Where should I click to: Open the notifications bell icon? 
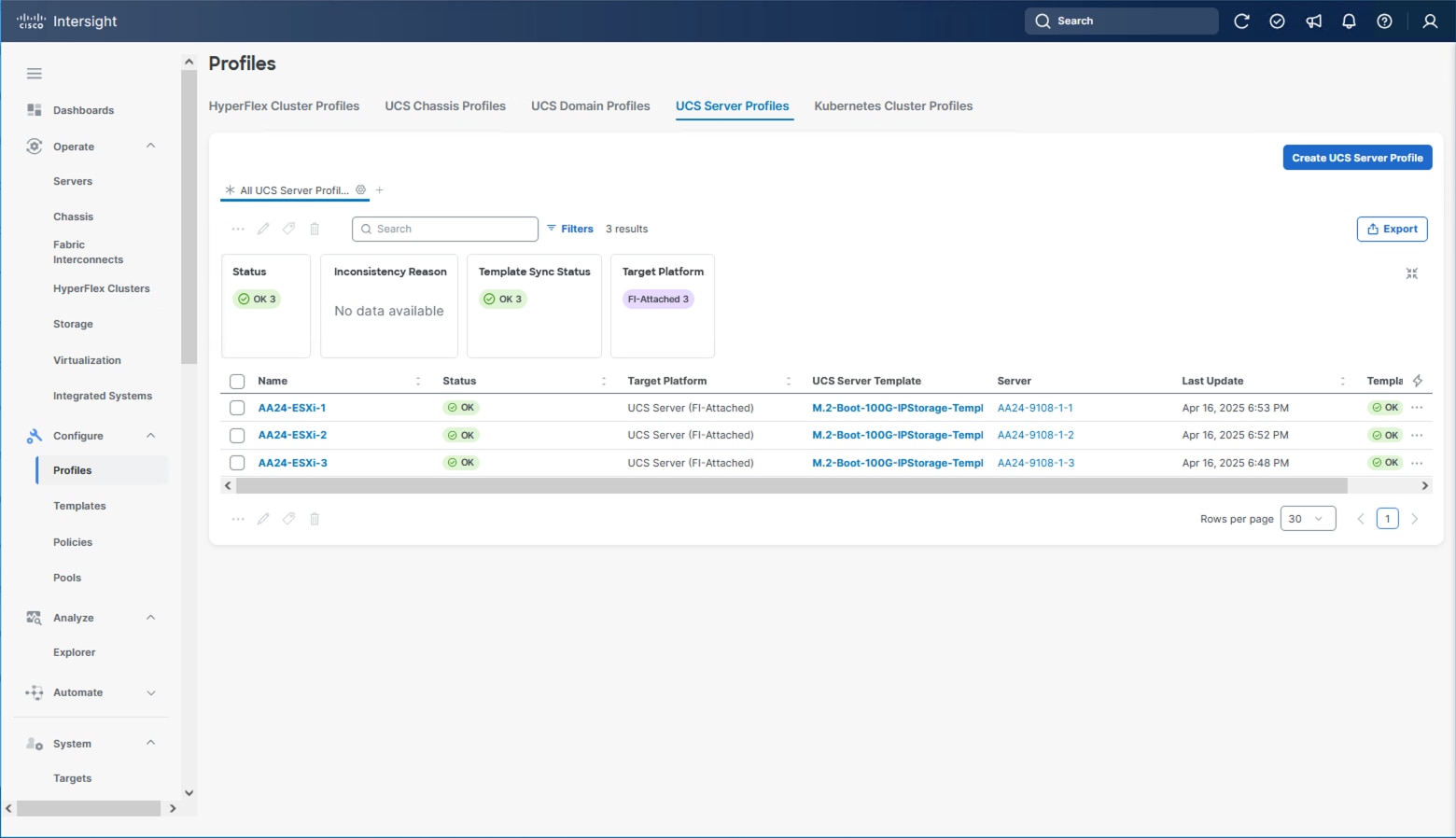pyautogui.click(x=1349, y=21)
